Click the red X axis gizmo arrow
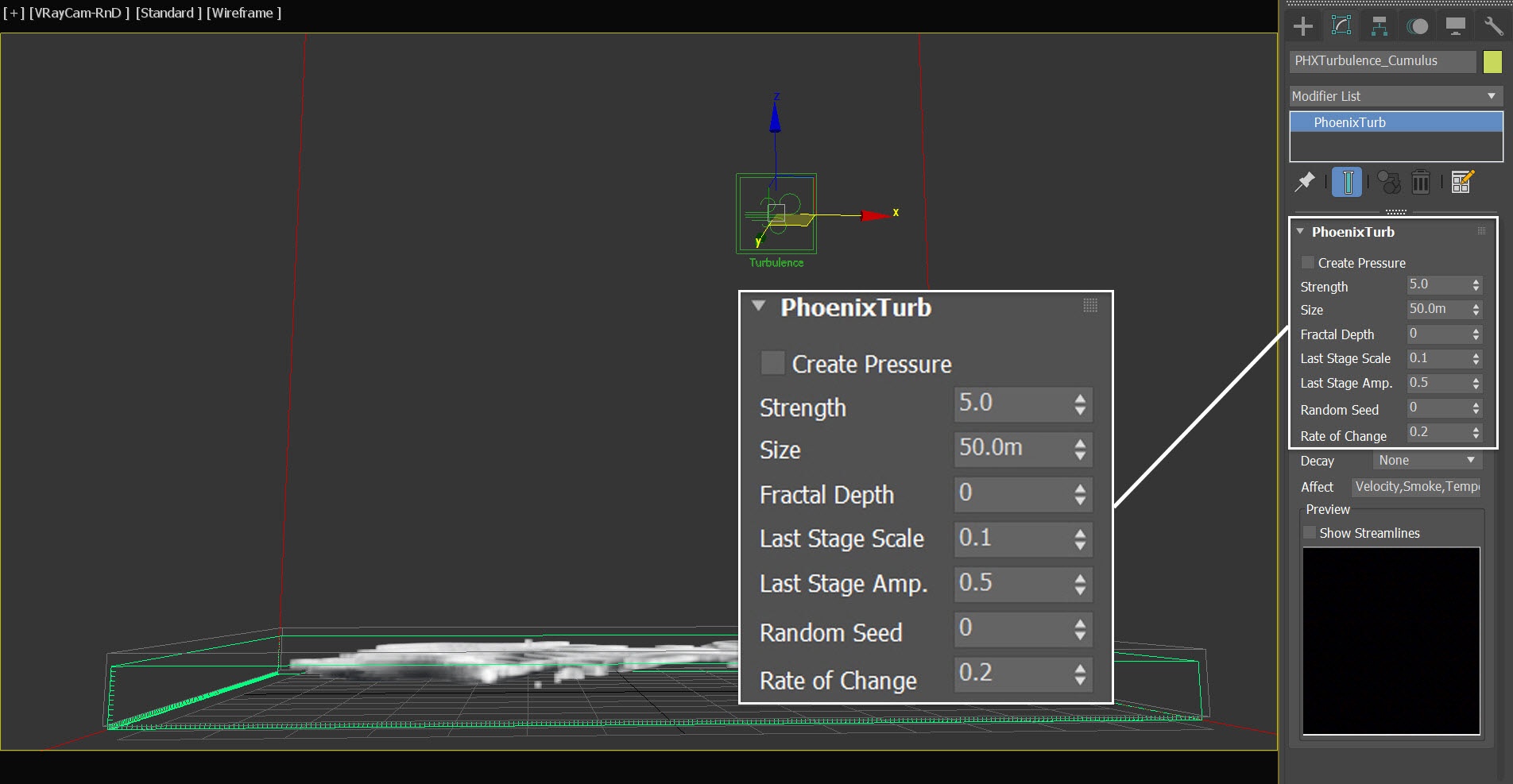The image size is (1513, 784). tap(877, 215)
